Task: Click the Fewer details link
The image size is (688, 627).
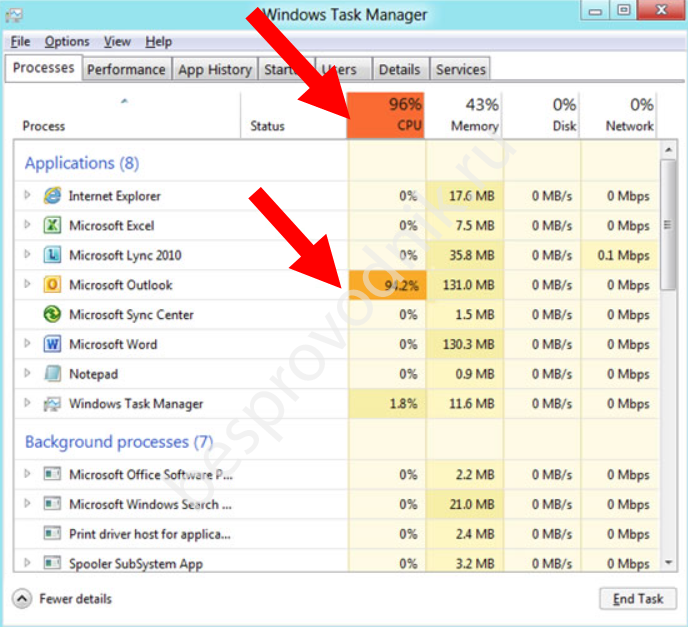Action: point(75,599)
